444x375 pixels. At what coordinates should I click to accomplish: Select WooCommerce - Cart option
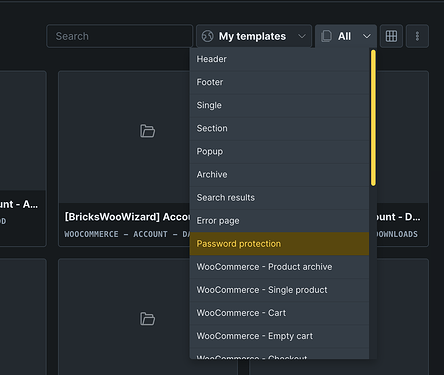(x=279, y=313)
